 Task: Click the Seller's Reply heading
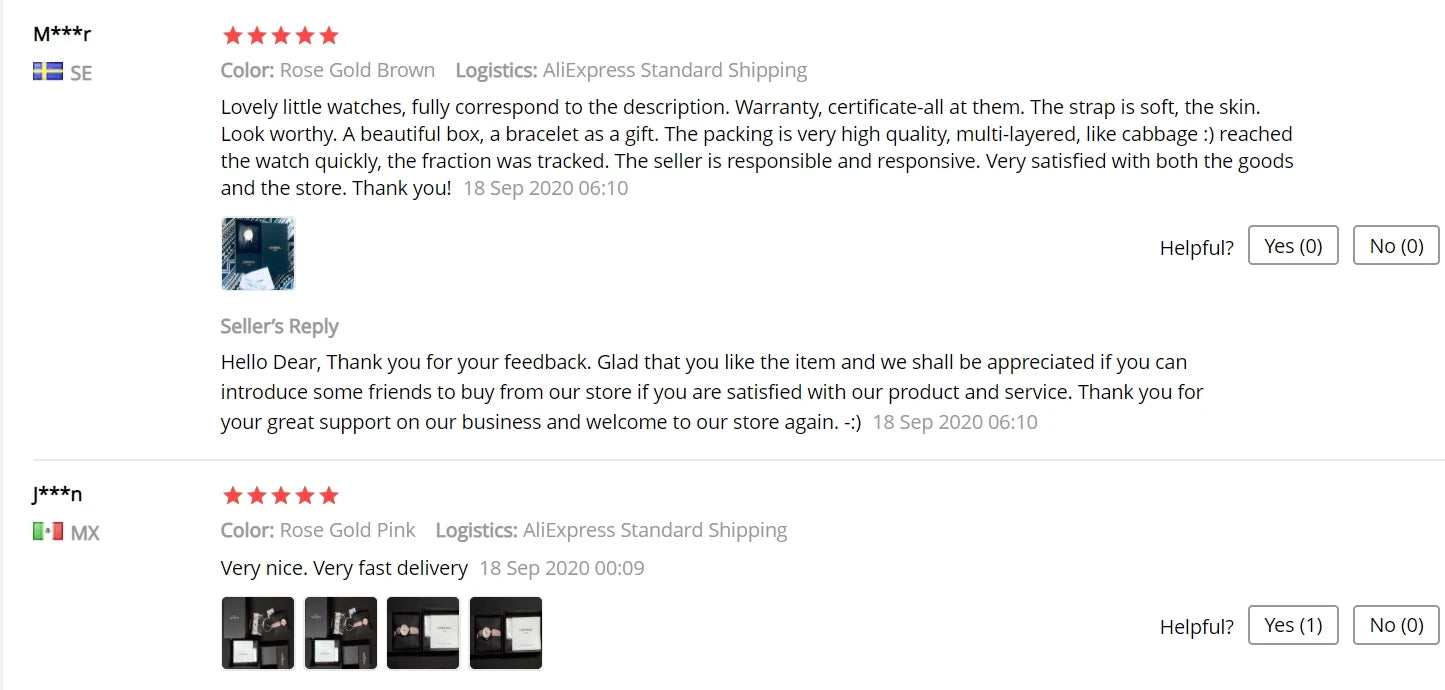click(279, 327)
